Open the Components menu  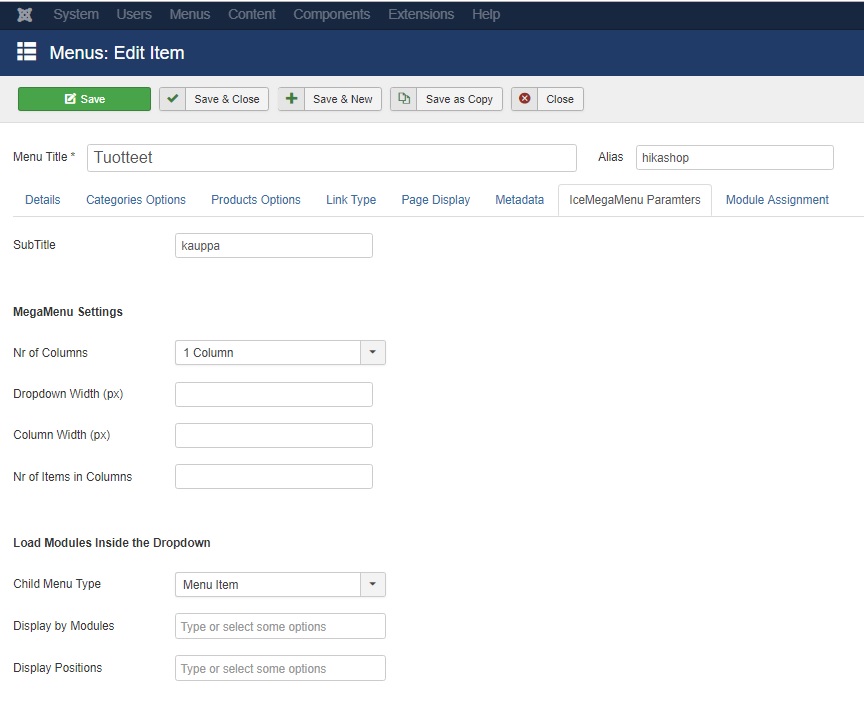click(x=332, y=14)
